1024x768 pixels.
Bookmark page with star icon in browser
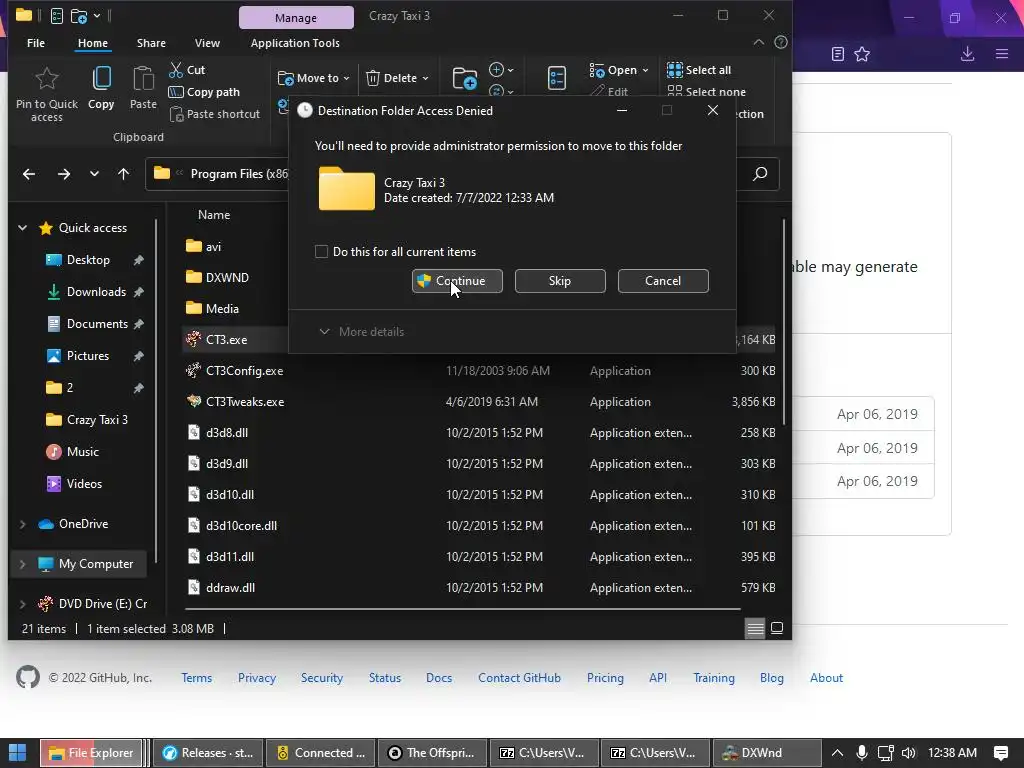[862, 54]
